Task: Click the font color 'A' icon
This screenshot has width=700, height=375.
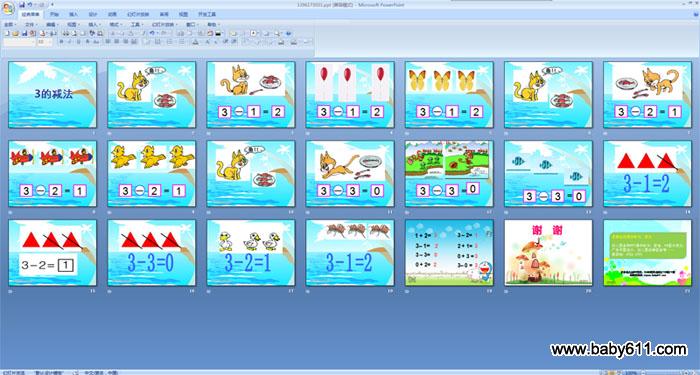Action: pos(196,42)
